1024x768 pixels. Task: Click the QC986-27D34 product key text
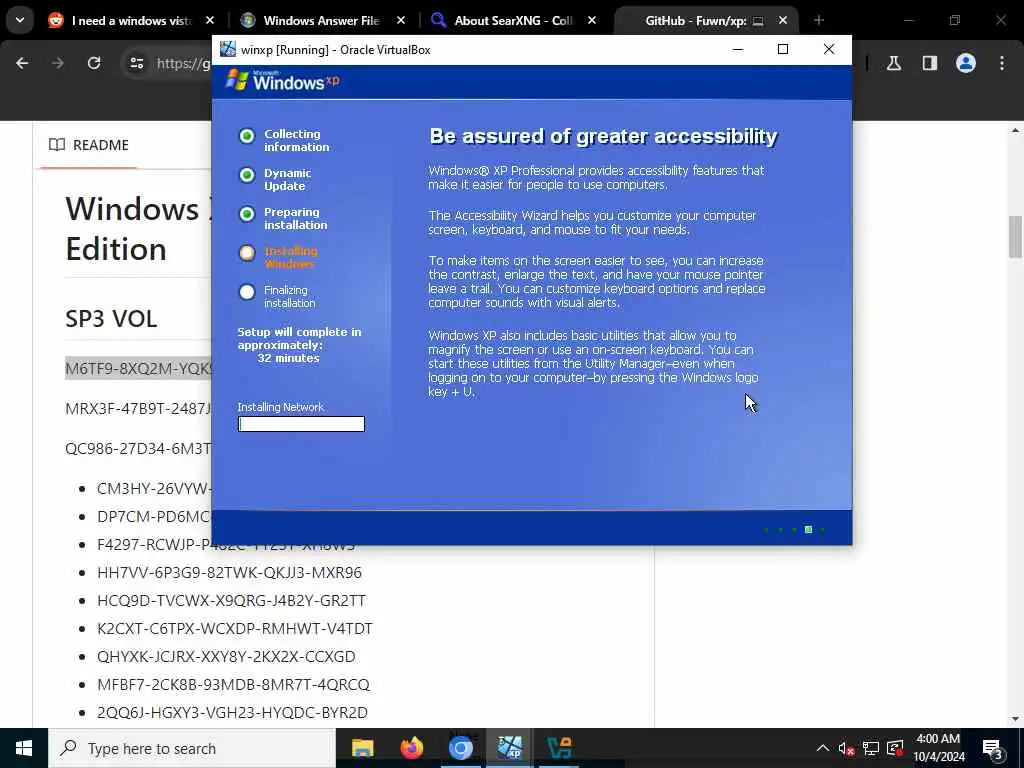tap(138, 449)
